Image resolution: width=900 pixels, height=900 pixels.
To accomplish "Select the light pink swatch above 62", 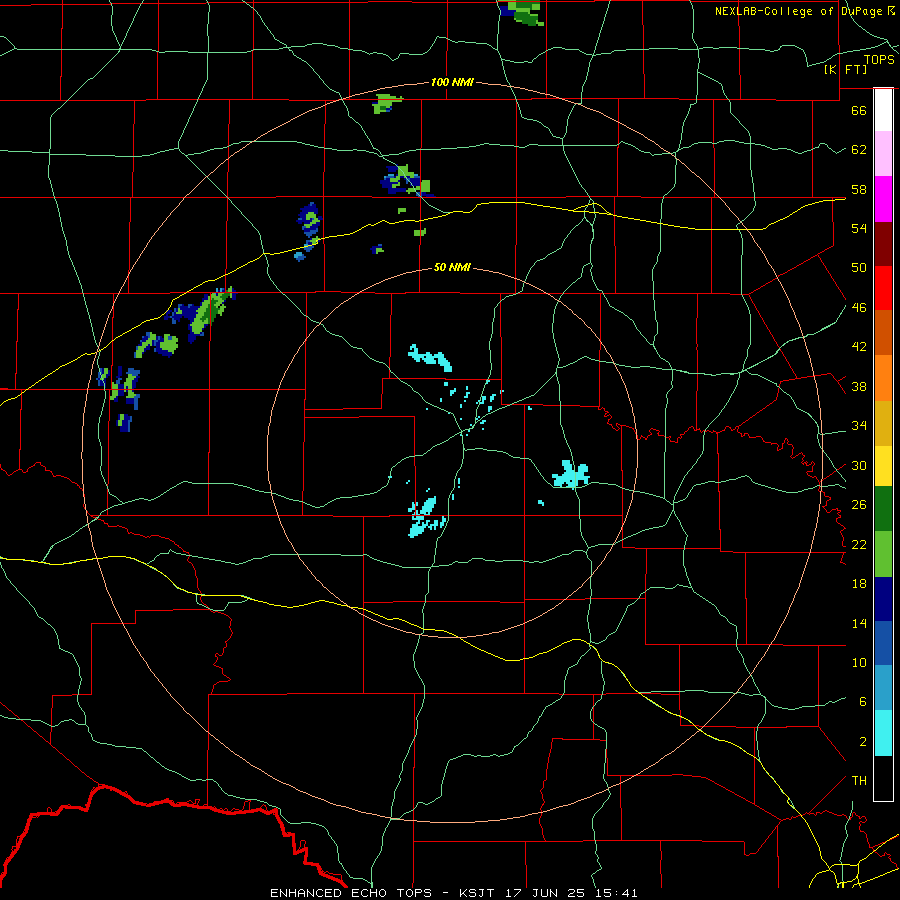I will pos(883,154).
